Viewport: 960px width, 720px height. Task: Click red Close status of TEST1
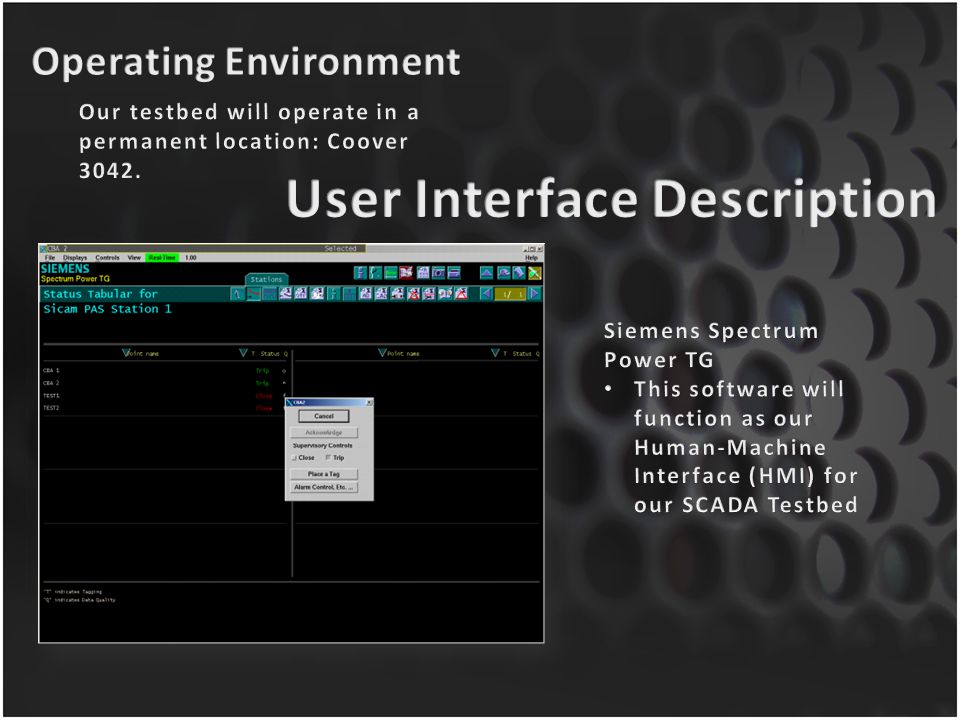(x=264, y=396)
